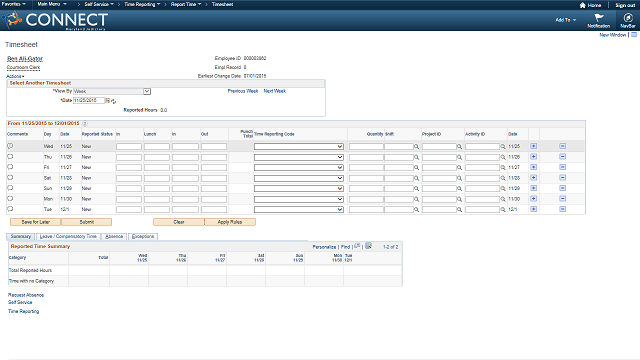Click Lunch field for Tue 12/1
This screenshot has width=640, height=360.
click(x=157, y=209)
